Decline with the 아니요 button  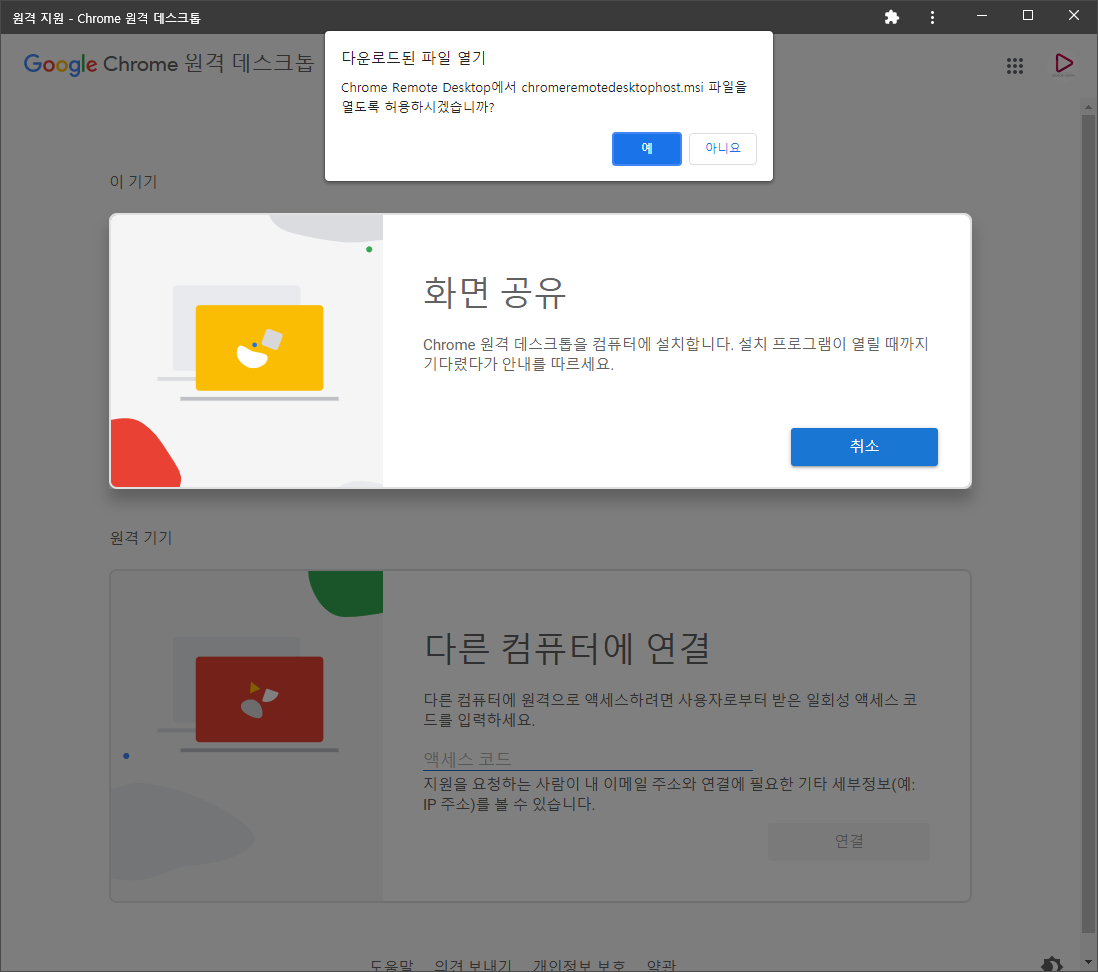[x=723, y=148]
